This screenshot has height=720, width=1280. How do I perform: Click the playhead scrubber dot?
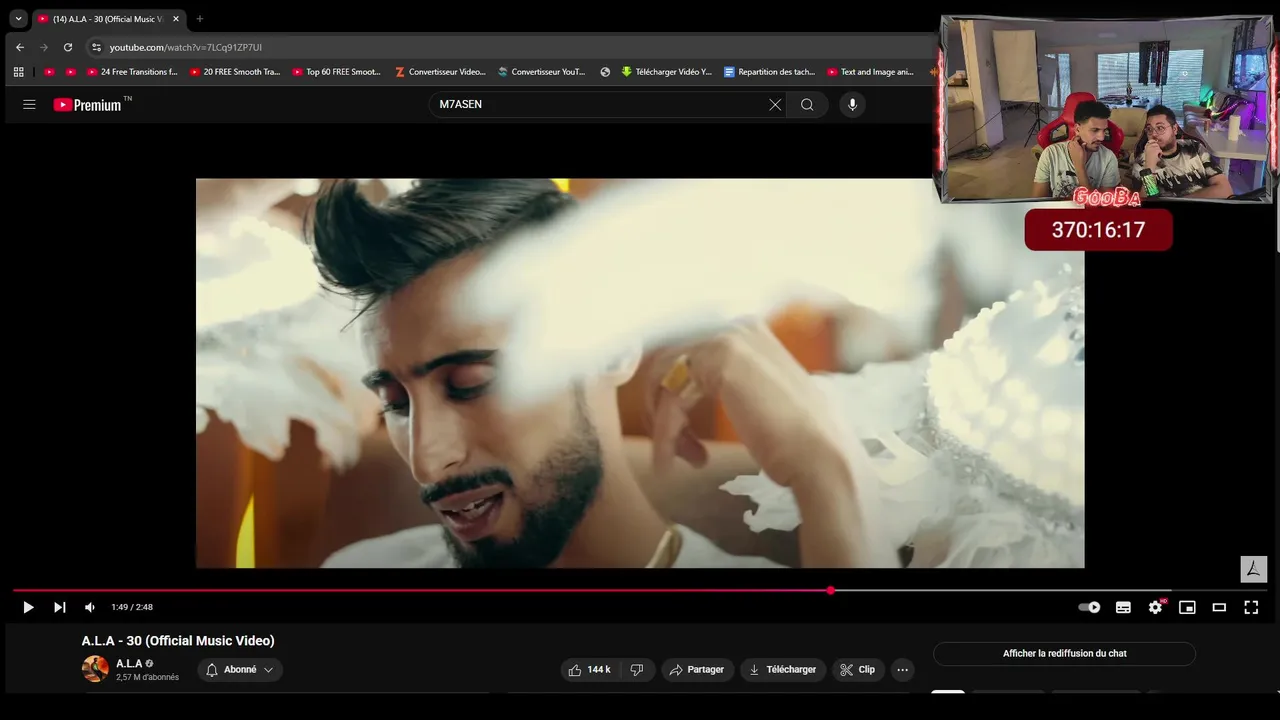(830, 590)
